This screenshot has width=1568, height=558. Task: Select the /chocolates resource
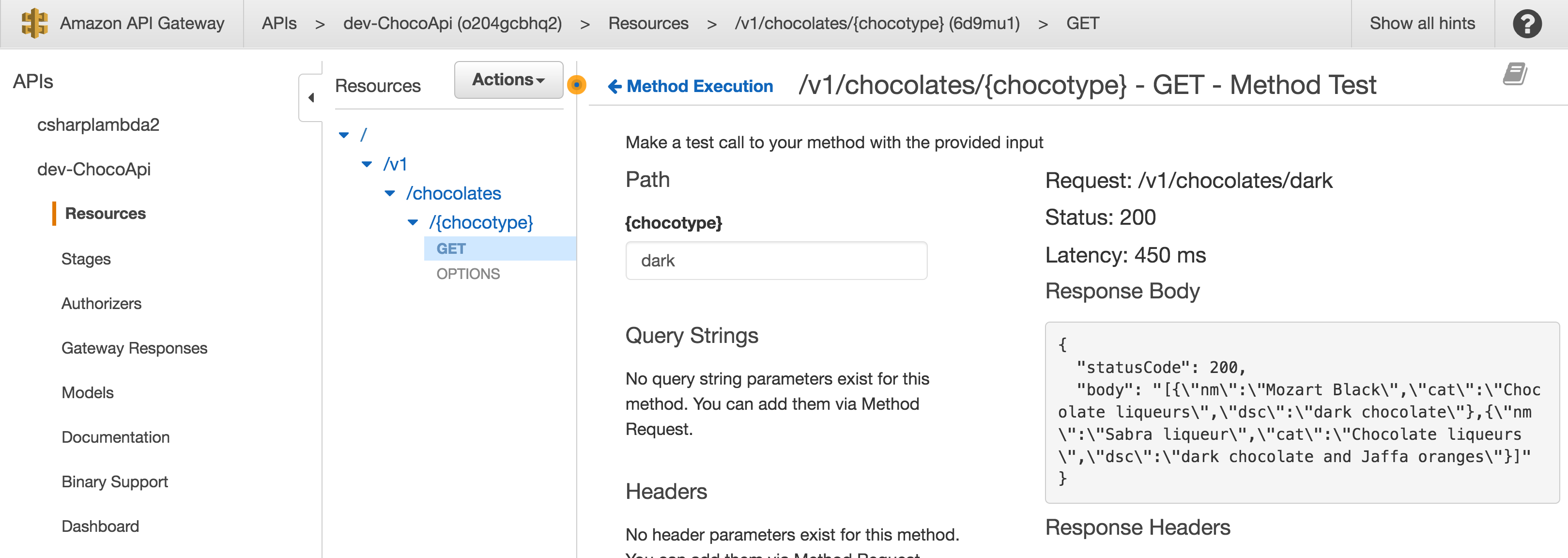pos(453,193)
